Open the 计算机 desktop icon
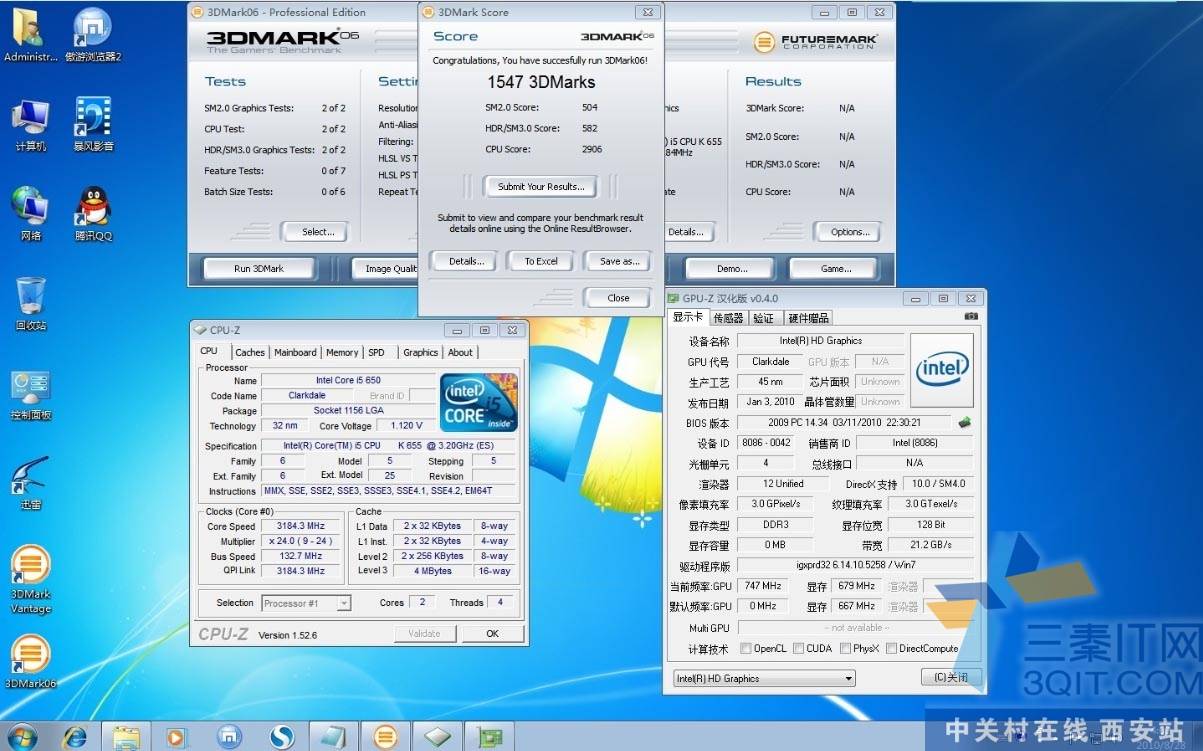 pos(31,125)
